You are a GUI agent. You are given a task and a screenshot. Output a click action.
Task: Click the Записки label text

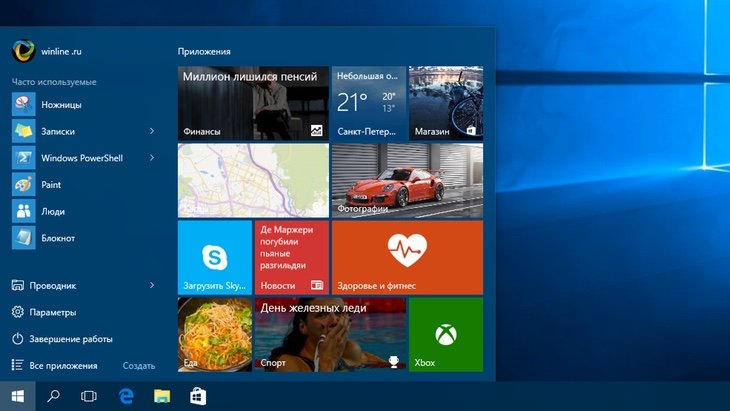coord(58,131)
